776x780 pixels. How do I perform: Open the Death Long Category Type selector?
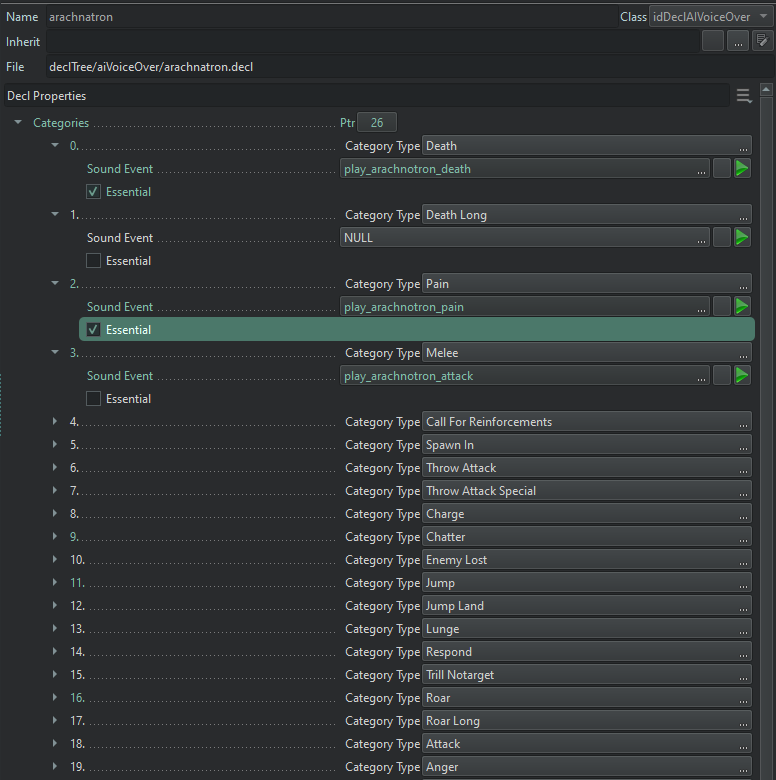click(586, 215)
